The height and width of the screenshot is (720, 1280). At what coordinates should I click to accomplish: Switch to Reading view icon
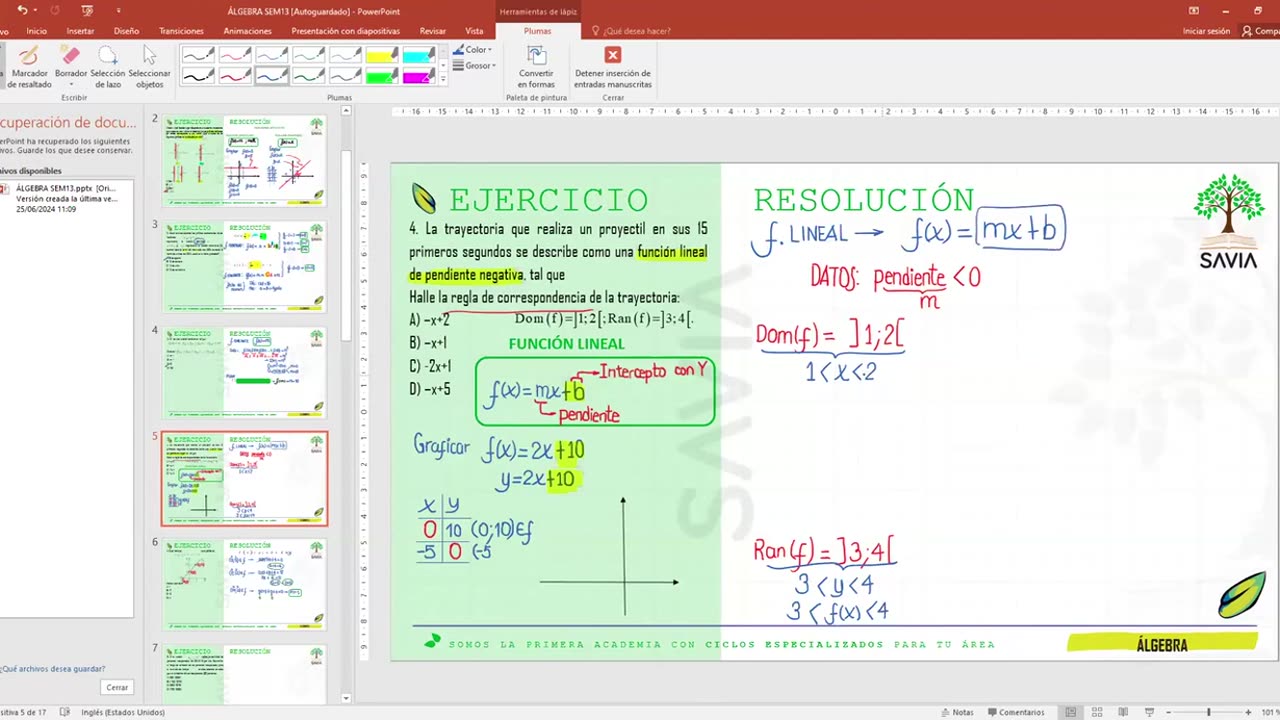pos(1125,712)
